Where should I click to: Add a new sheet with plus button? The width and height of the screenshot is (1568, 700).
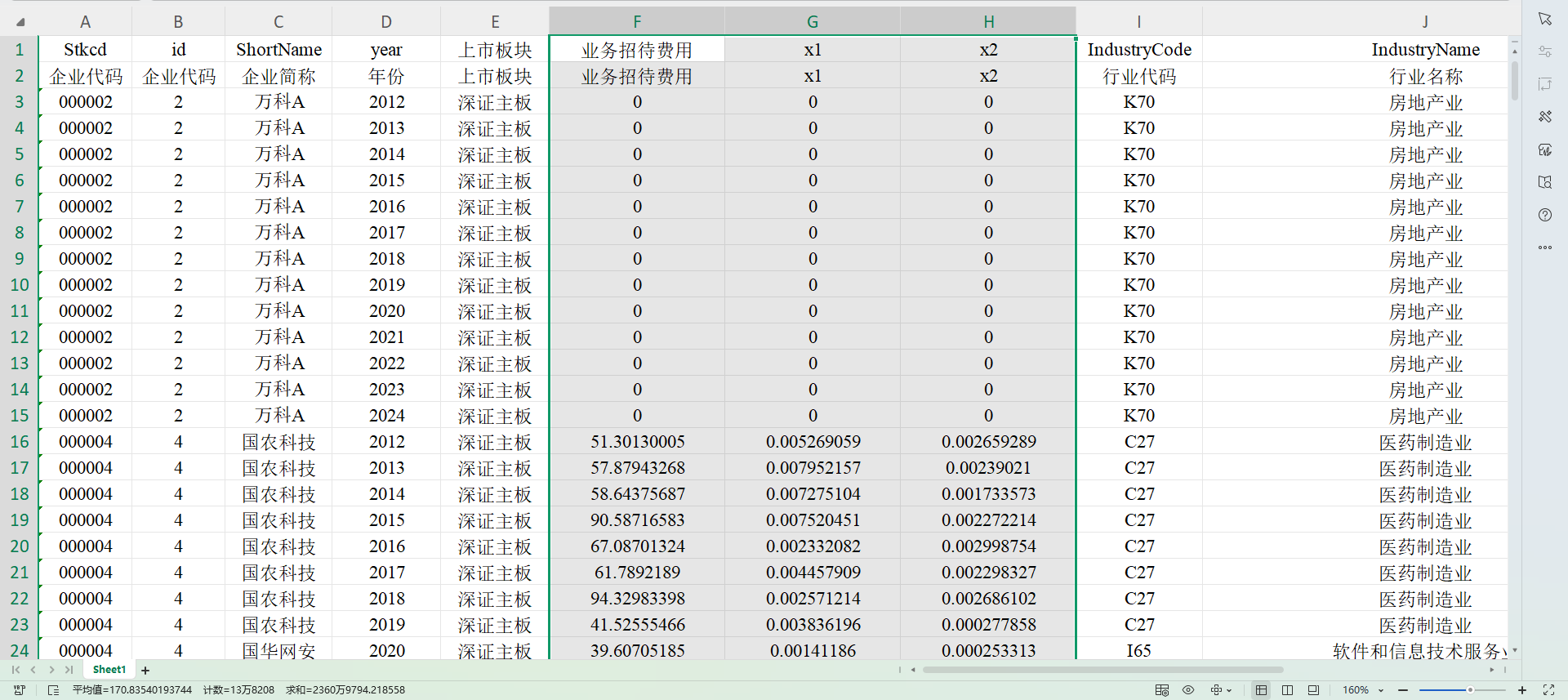[x=145, y=671]
